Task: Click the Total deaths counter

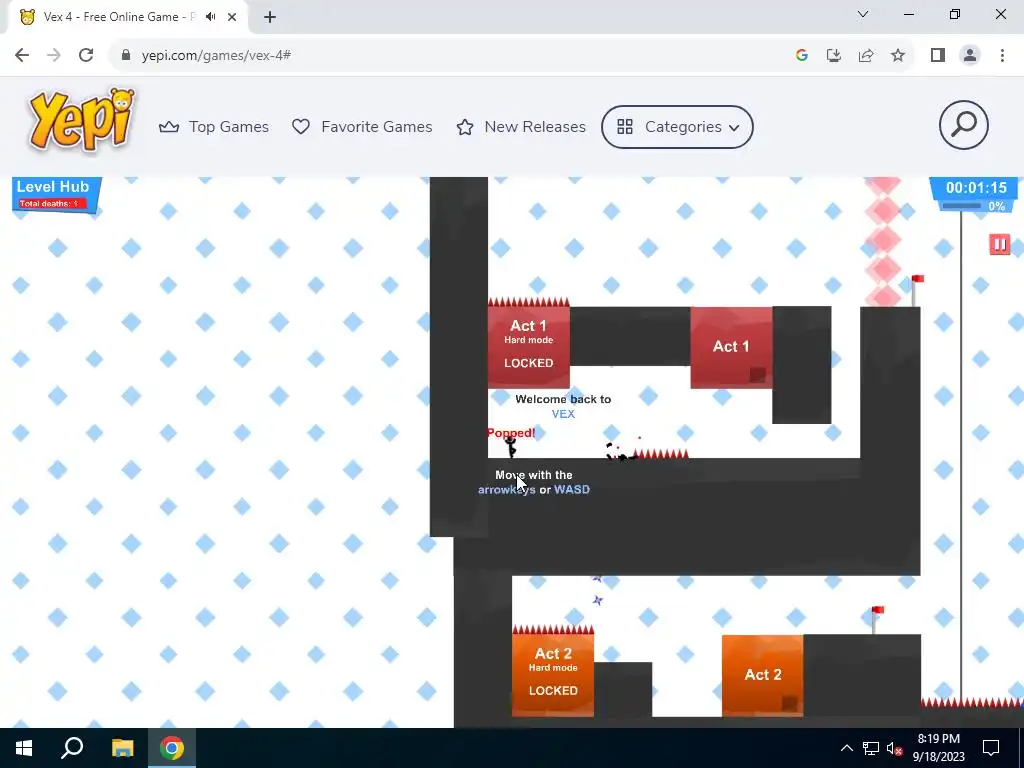Action: pyautogui.click(x=50, y=204)
